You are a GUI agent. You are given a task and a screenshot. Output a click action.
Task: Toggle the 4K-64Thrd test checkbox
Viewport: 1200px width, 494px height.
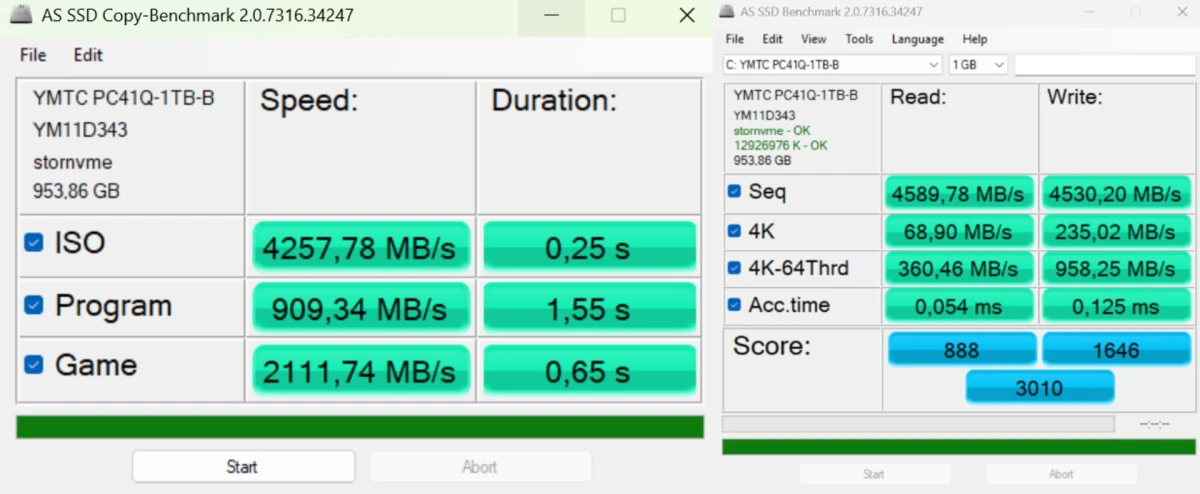click(735, 268)
